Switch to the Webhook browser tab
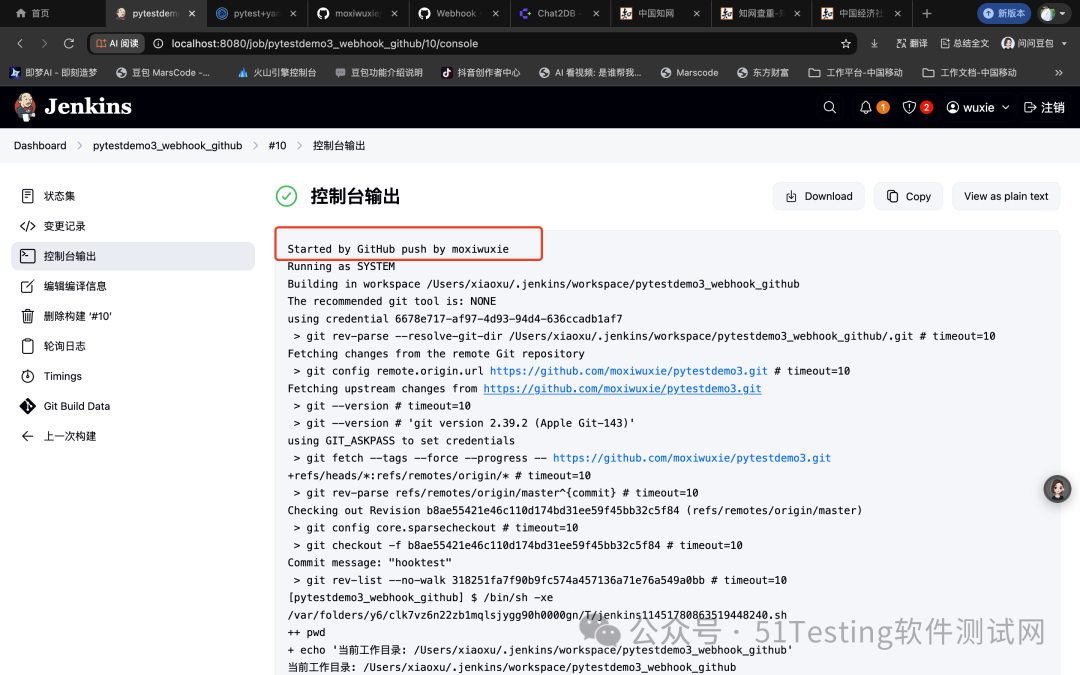 click(457, 13)
